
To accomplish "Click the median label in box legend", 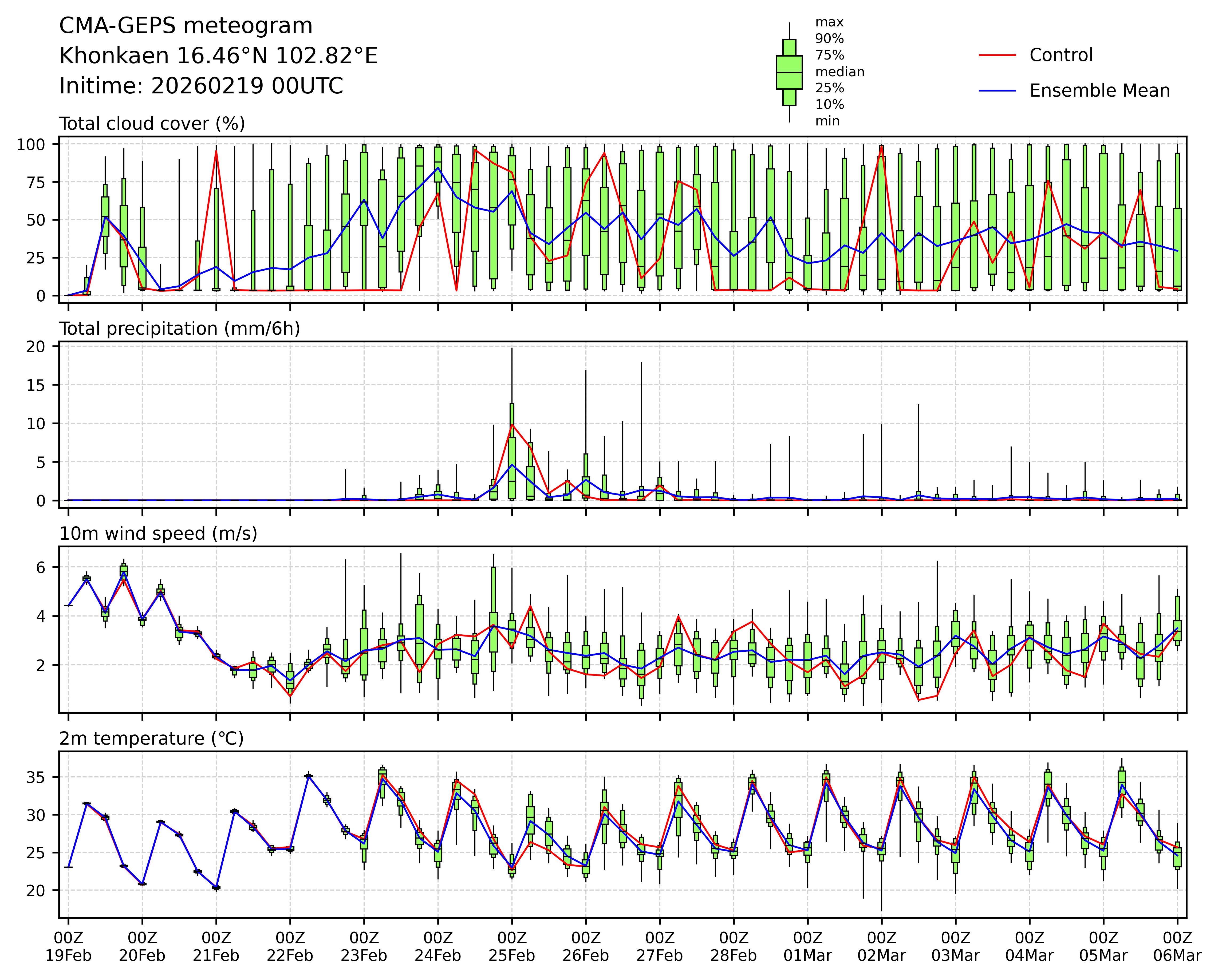I will (x=839, y=72).
